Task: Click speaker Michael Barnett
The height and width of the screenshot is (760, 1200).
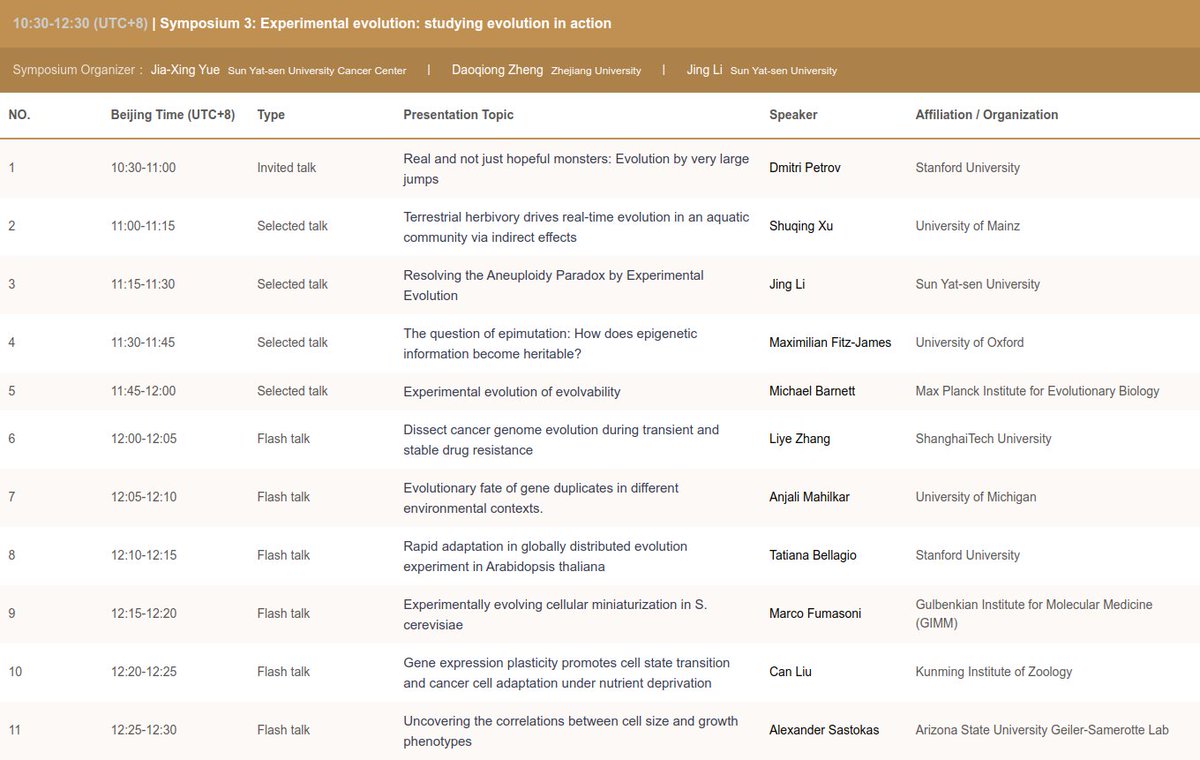Action: click(812, 391)
